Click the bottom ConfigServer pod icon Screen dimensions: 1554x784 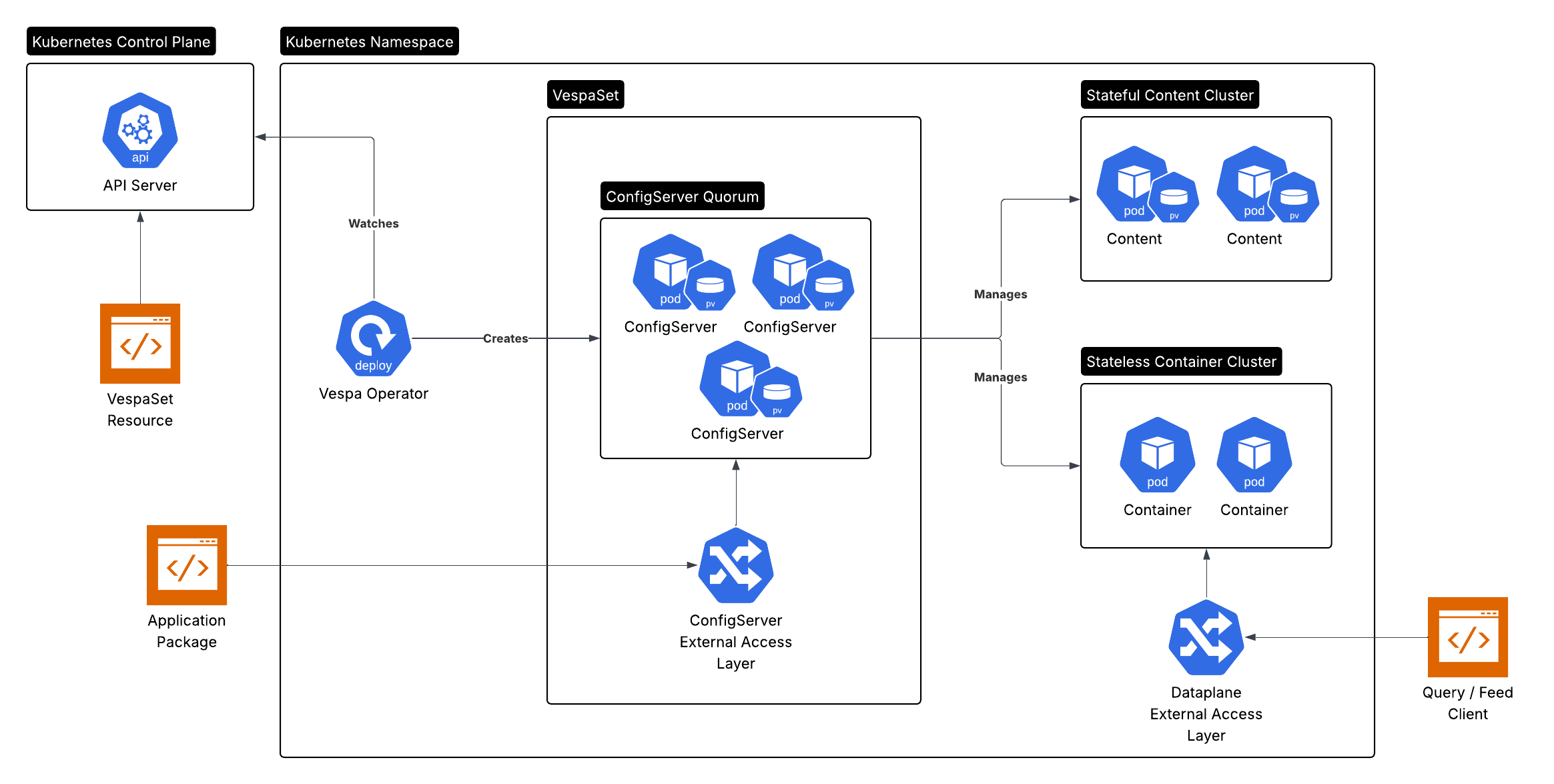(735, 380)
